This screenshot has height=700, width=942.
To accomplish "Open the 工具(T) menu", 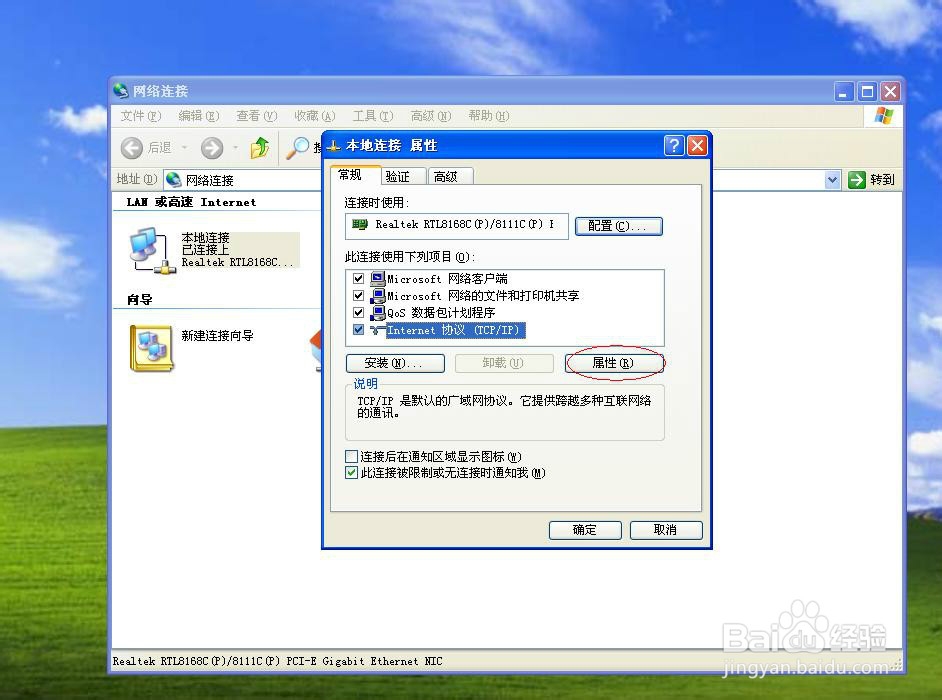I will [372, 116].
